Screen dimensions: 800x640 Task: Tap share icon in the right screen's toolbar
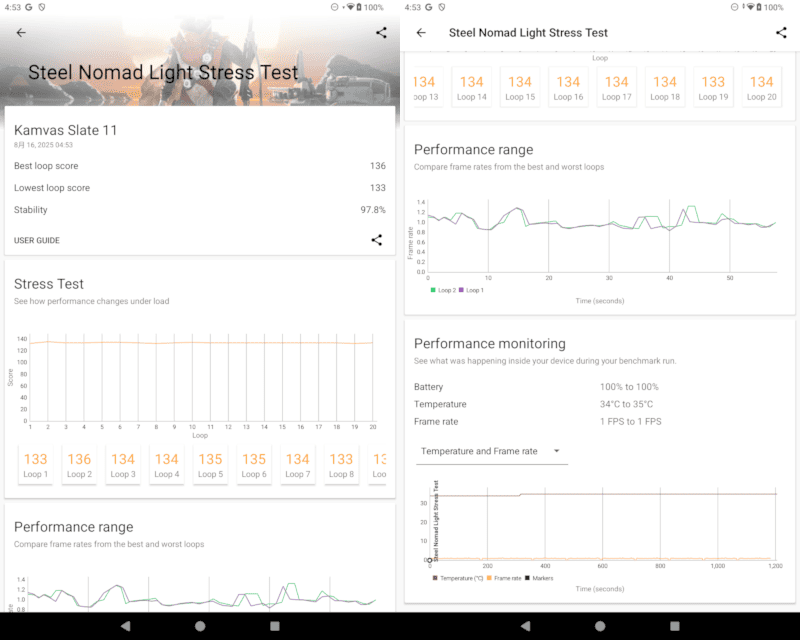click(x=781, y=33)
